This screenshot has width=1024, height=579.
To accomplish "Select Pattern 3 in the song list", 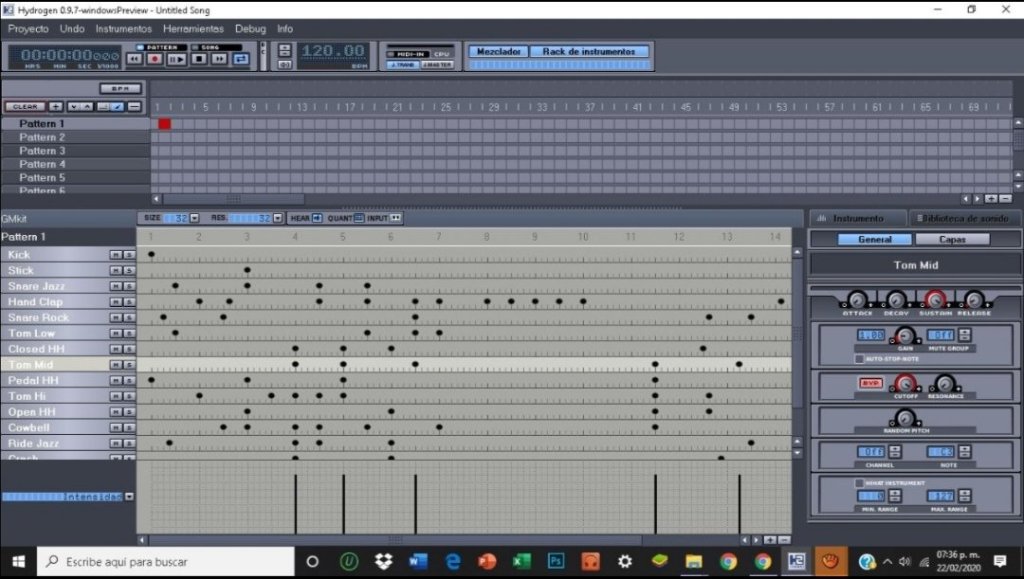I will (42, 151).
